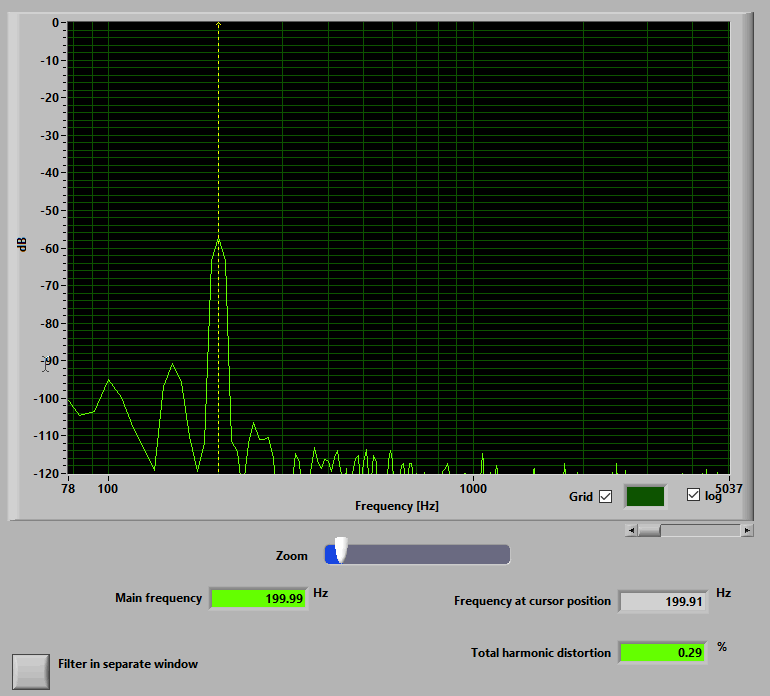This screenshot has width=770, height=696.
Task: Toggle the log scale checkbox
Action: [693, 495]
